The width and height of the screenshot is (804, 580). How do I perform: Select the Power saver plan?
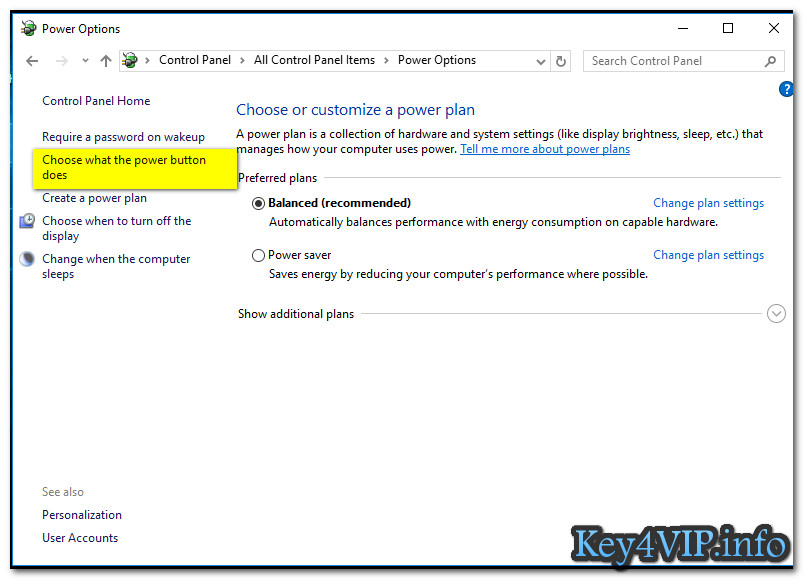pyautogui.click(x=258, y=255)
